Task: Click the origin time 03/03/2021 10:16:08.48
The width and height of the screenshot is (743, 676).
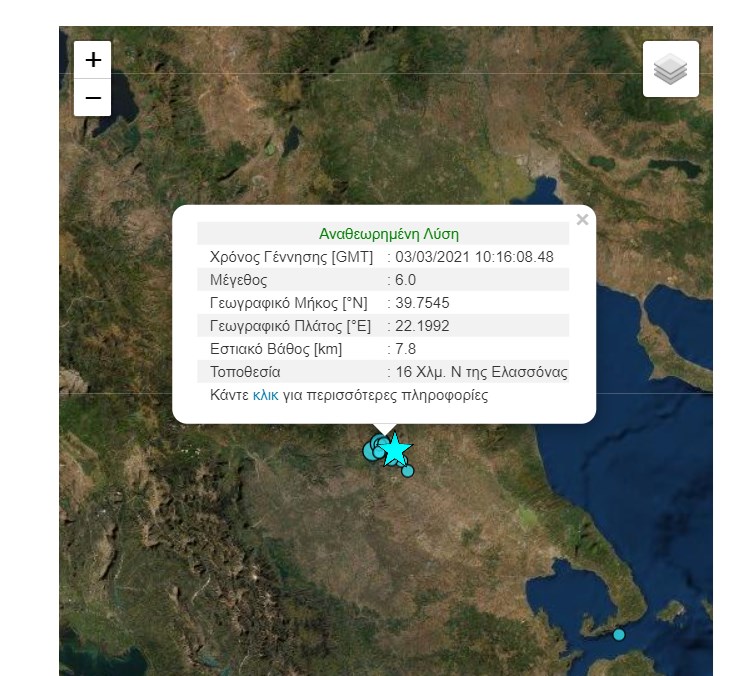Action: click(x=474, y=257)
